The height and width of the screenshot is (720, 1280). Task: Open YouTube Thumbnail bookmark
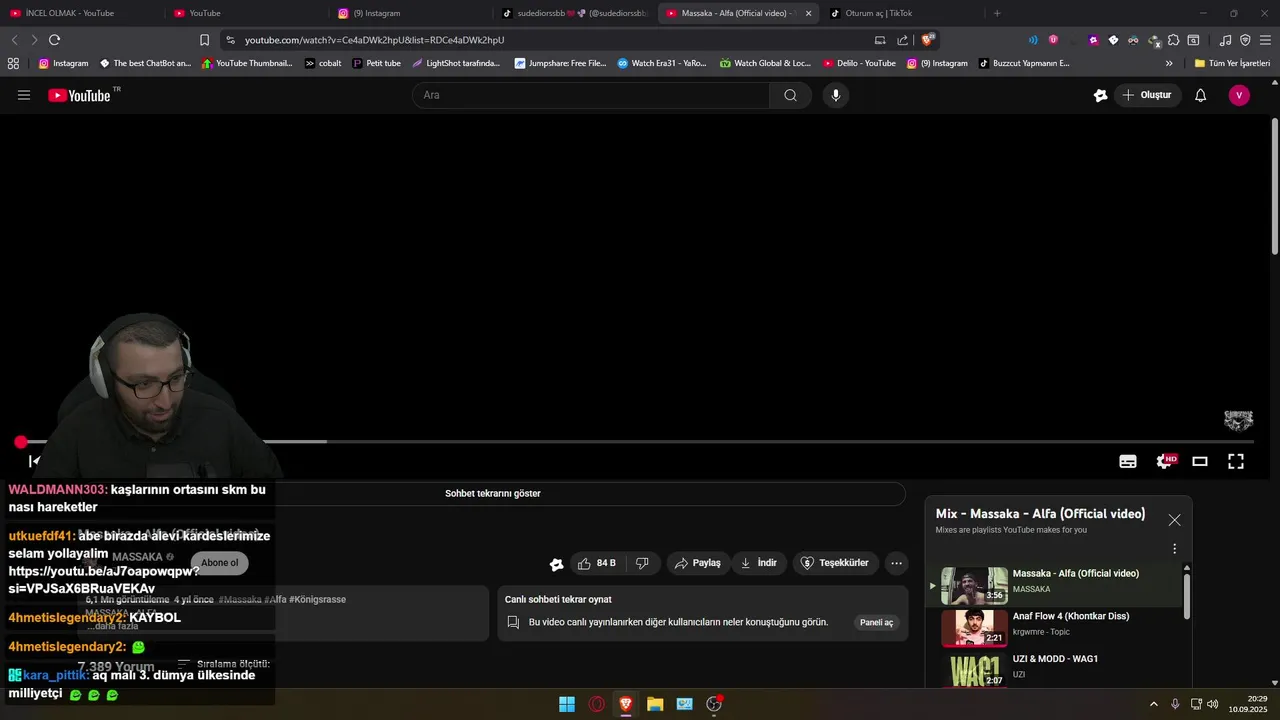coord(247,63)
